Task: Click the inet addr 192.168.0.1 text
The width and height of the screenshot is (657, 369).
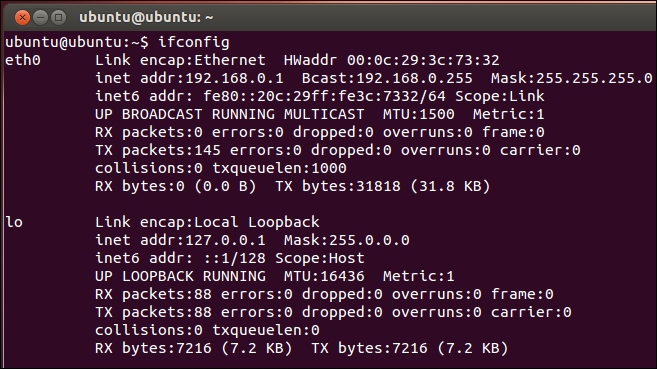Action: 189,78
